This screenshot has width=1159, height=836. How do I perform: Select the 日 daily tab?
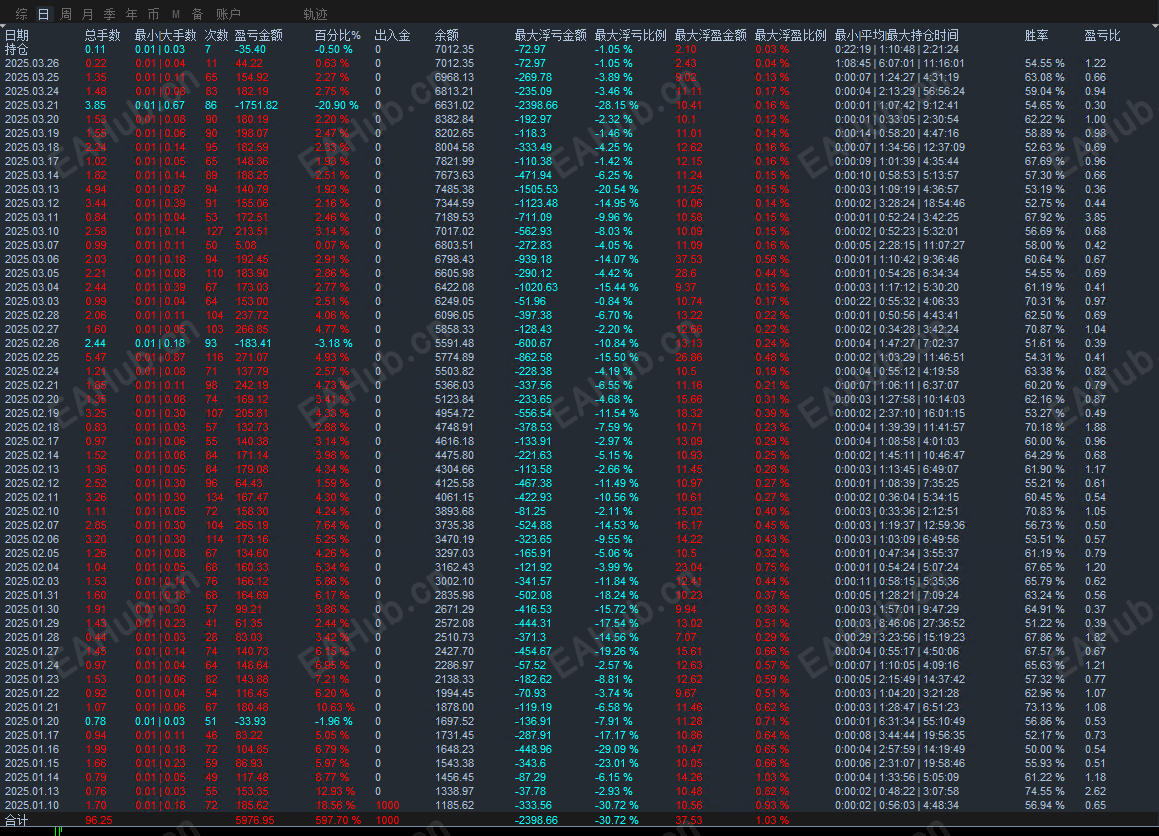tap(44, 14)
